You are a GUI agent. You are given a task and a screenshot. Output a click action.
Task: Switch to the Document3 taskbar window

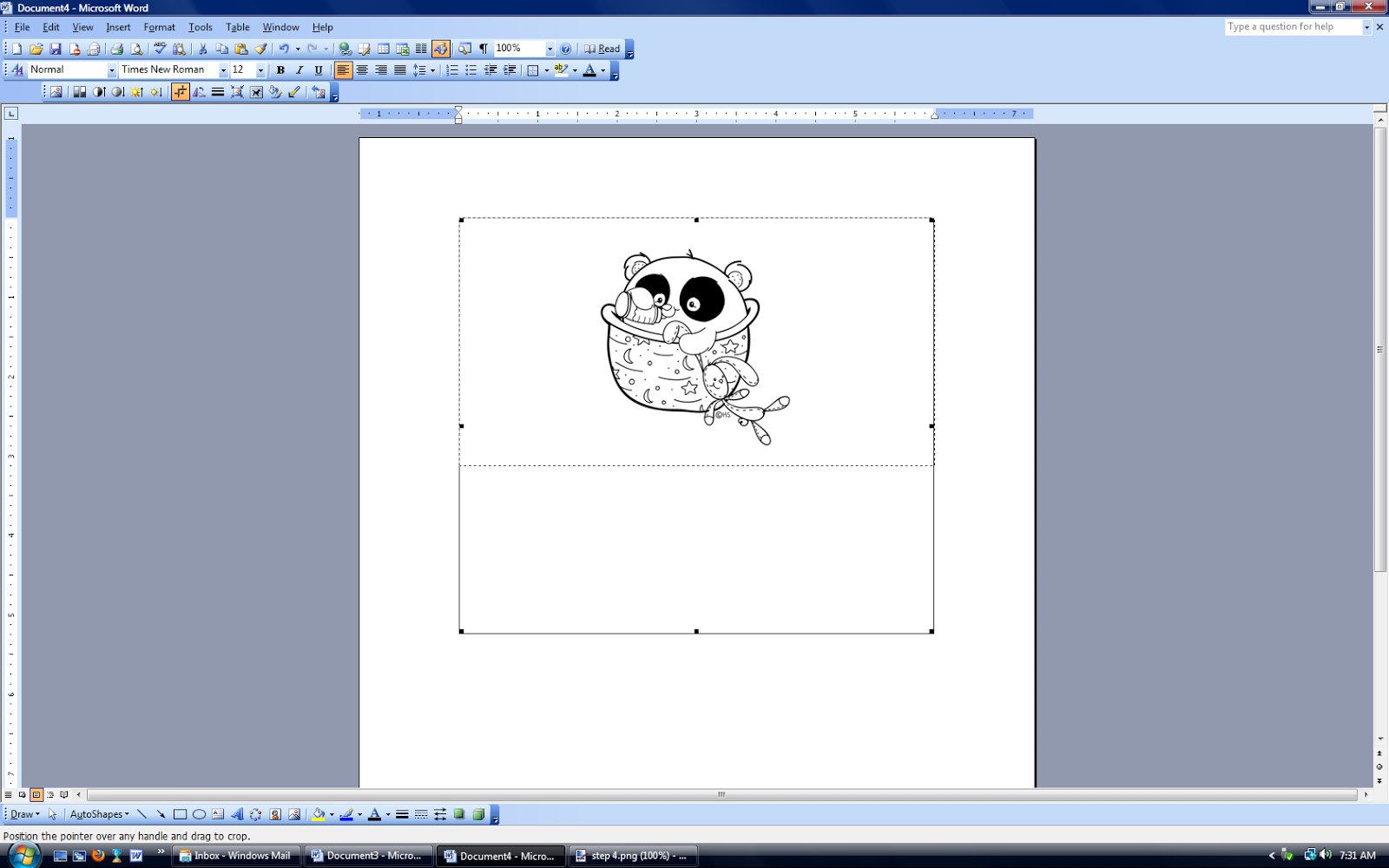coord(369,856)
